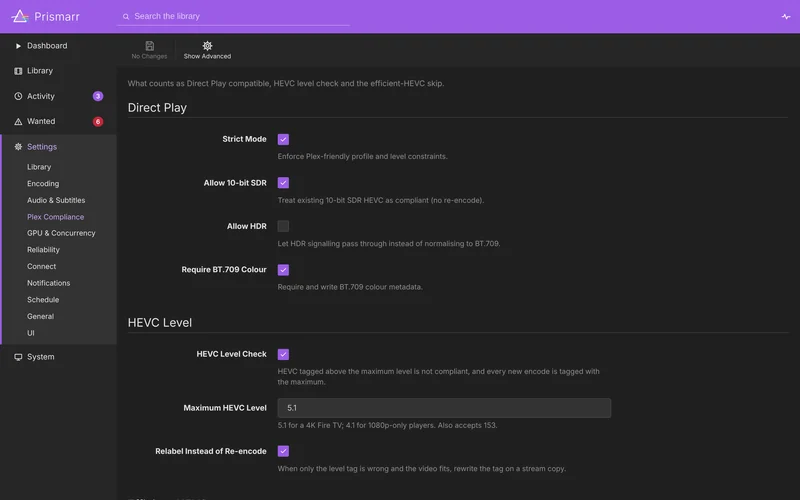This screenshot has height=500, width=800.
Task: Click 'Enforce Plex-friendly profile' help text
Action: coord(363,157)
